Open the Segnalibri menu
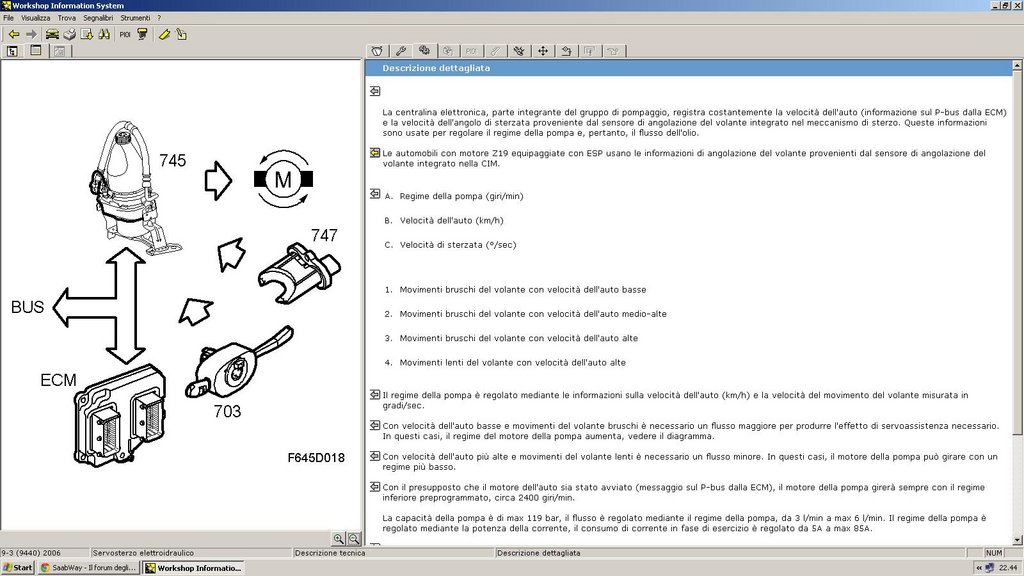The height and width of the screenshot is (576, 1024). click(x=98, y=18)
